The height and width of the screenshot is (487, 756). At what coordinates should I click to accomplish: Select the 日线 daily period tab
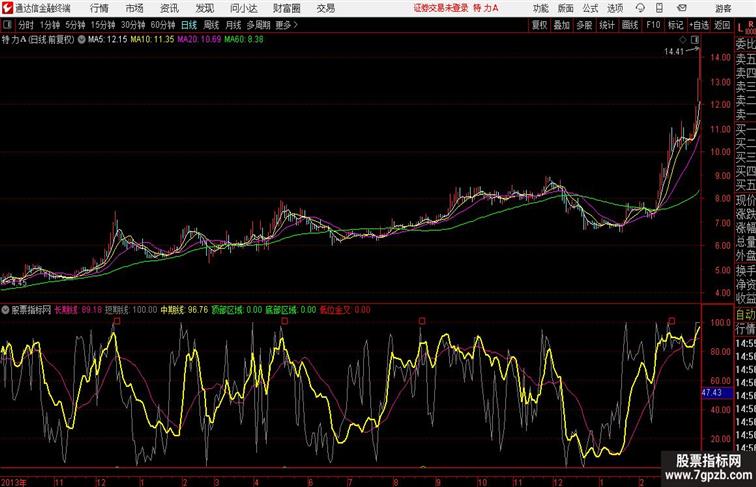coord(189,25)
